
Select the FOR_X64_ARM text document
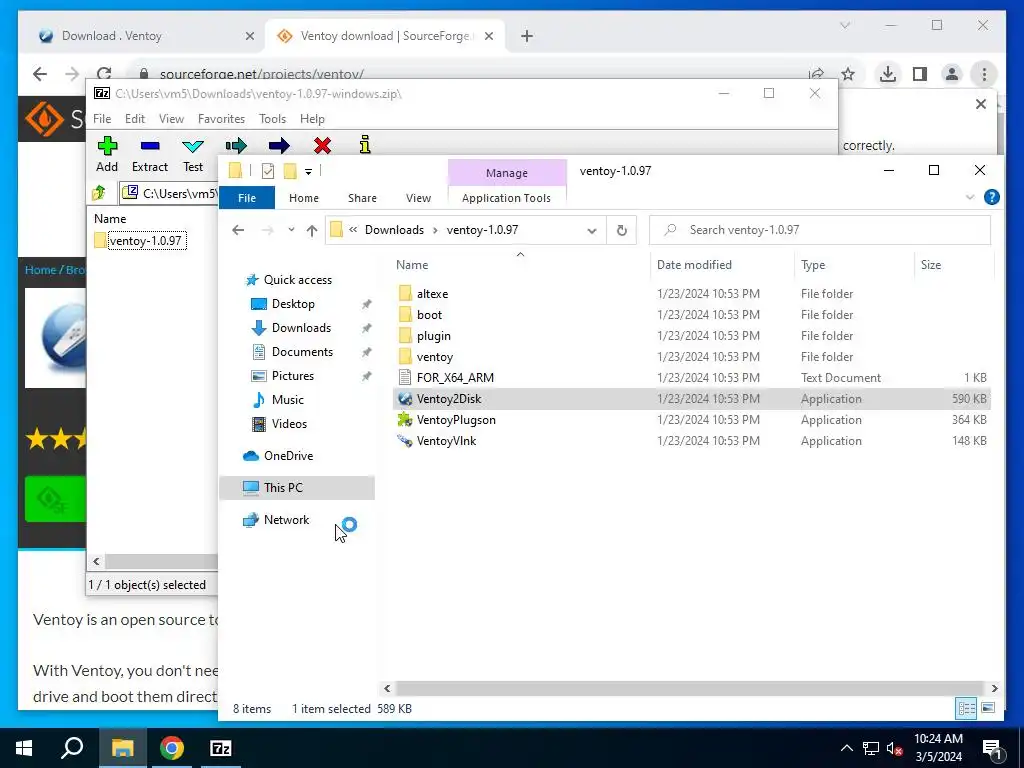tap(692, 377)
